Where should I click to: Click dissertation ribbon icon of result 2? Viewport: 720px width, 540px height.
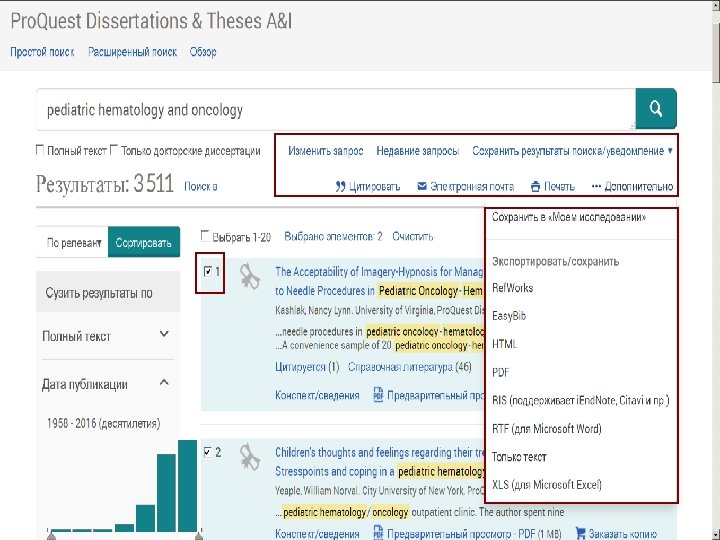coord(249,457)
